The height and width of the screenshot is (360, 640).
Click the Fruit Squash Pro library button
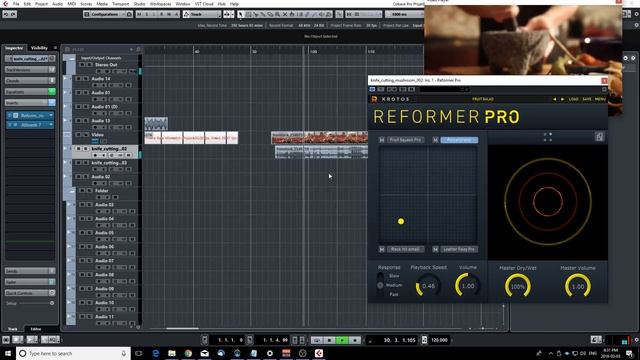pyautogui.click(x=405, y=140)
